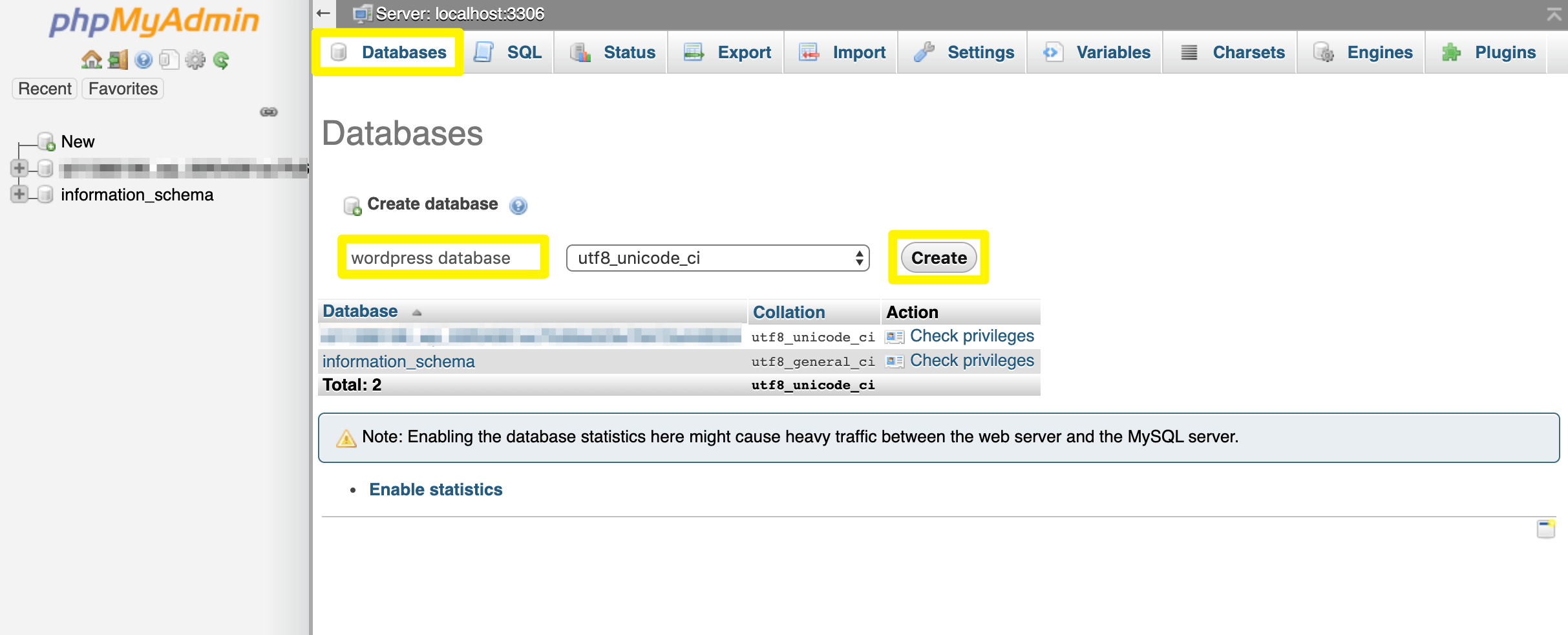
Task: Click the link chain icon in sidebar
Action: tap(269, 112)
